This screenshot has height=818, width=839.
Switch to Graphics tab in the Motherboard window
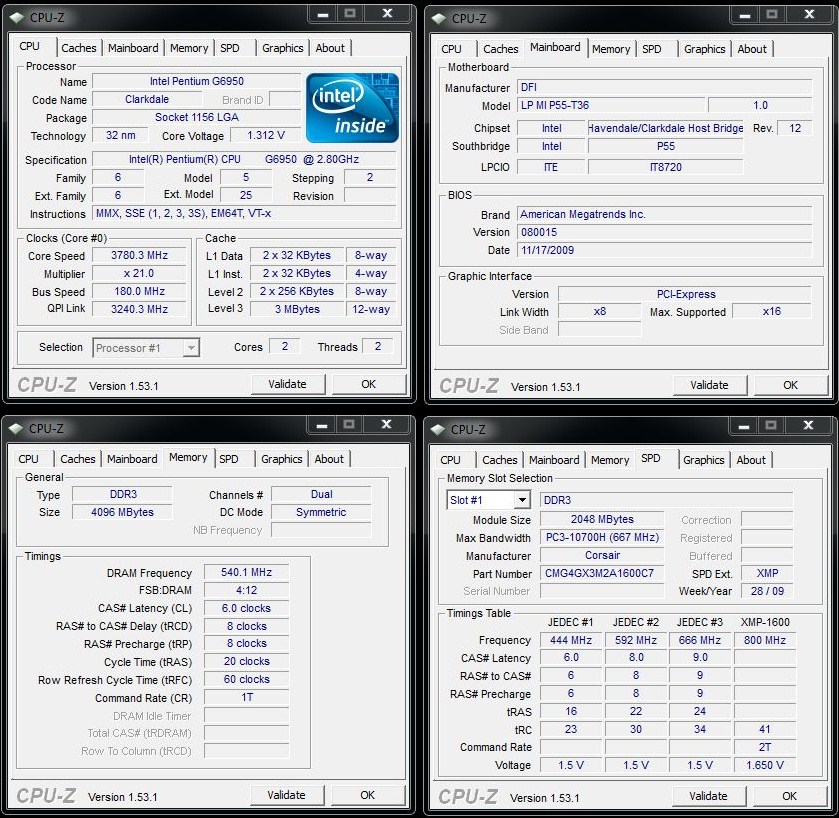coord(705,49)
